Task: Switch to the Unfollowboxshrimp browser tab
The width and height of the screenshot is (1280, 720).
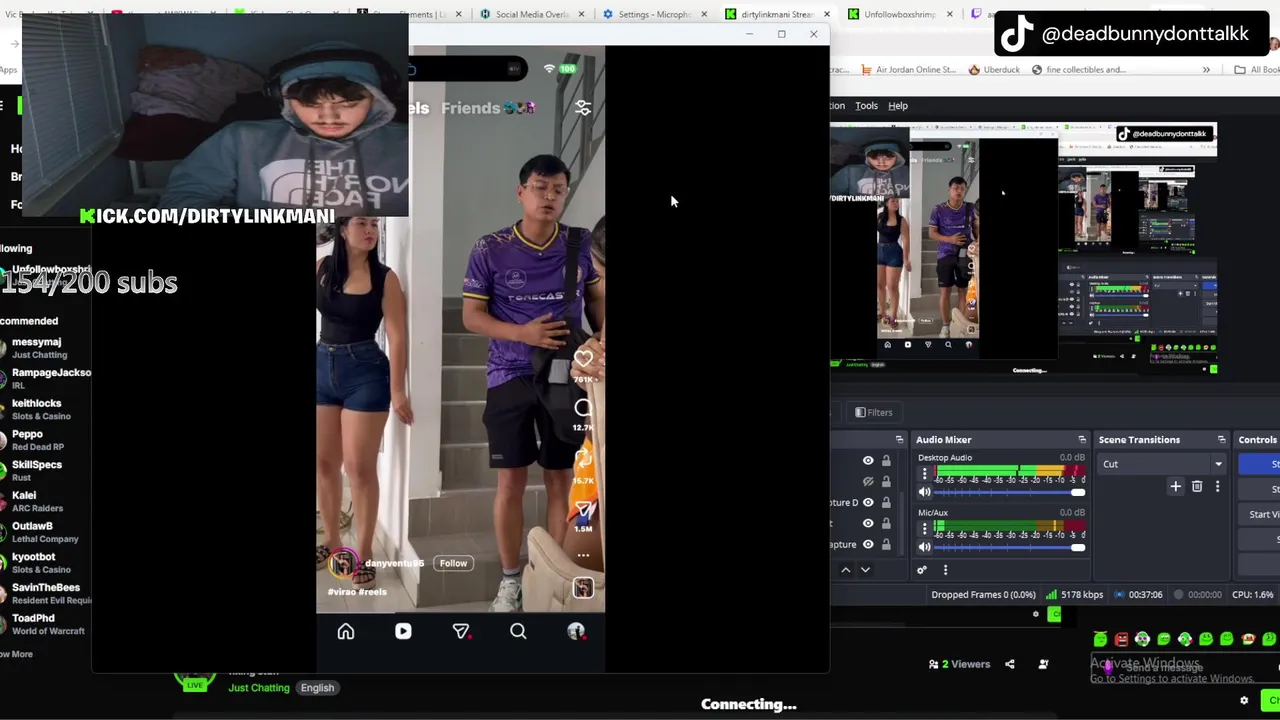Action: tap(899, 14)
